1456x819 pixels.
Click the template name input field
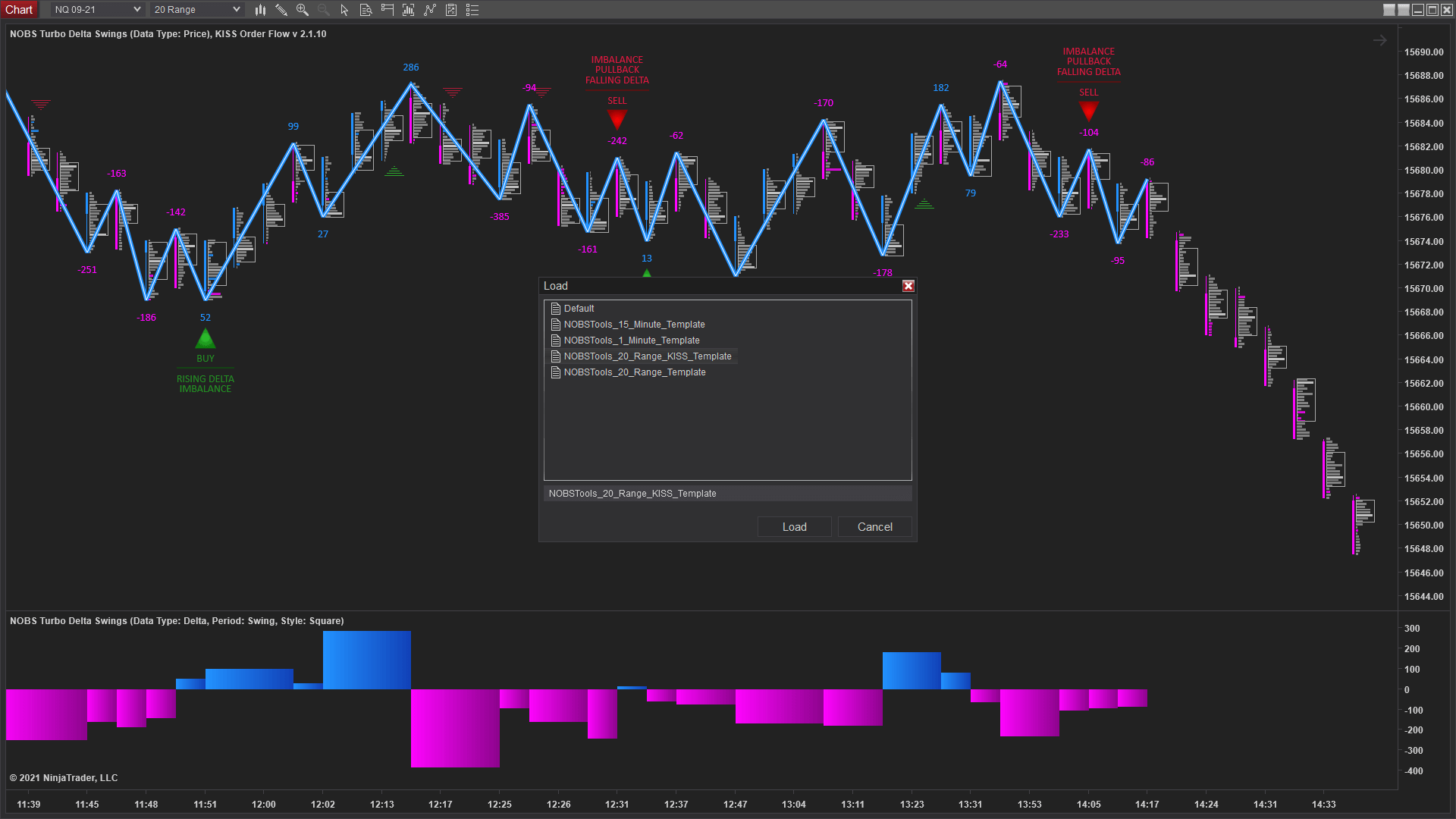point(728,494)
